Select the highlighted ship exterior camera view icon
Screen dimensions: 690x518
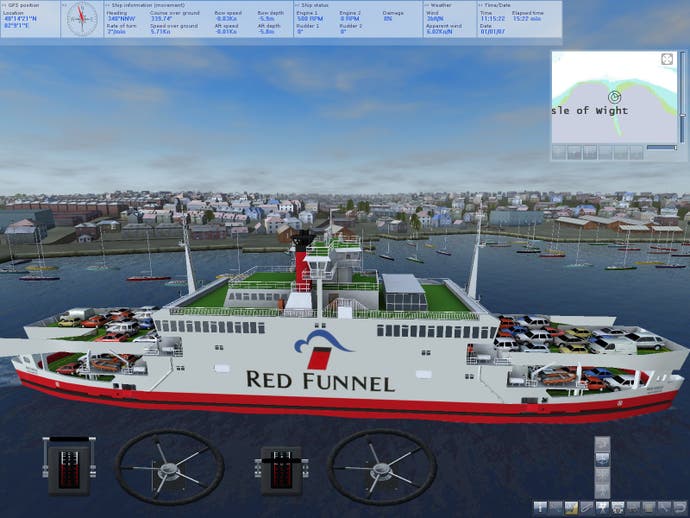tap(602, 459)
